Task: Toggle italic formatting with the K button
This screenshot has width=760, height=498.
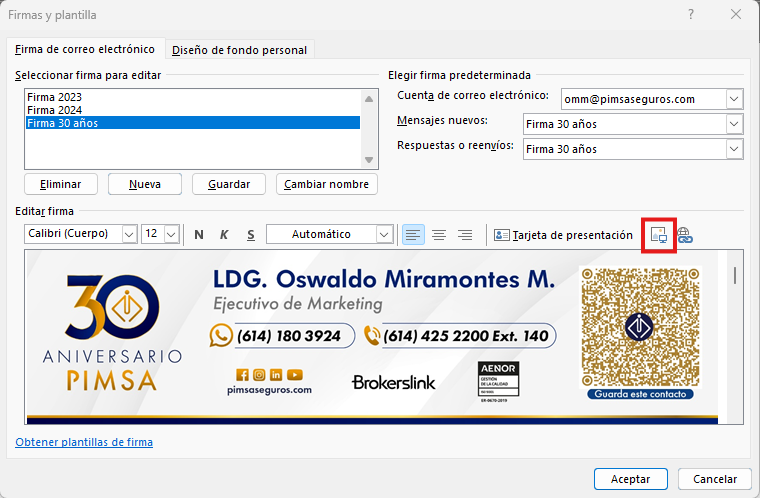Action: (x=224, y=235)
